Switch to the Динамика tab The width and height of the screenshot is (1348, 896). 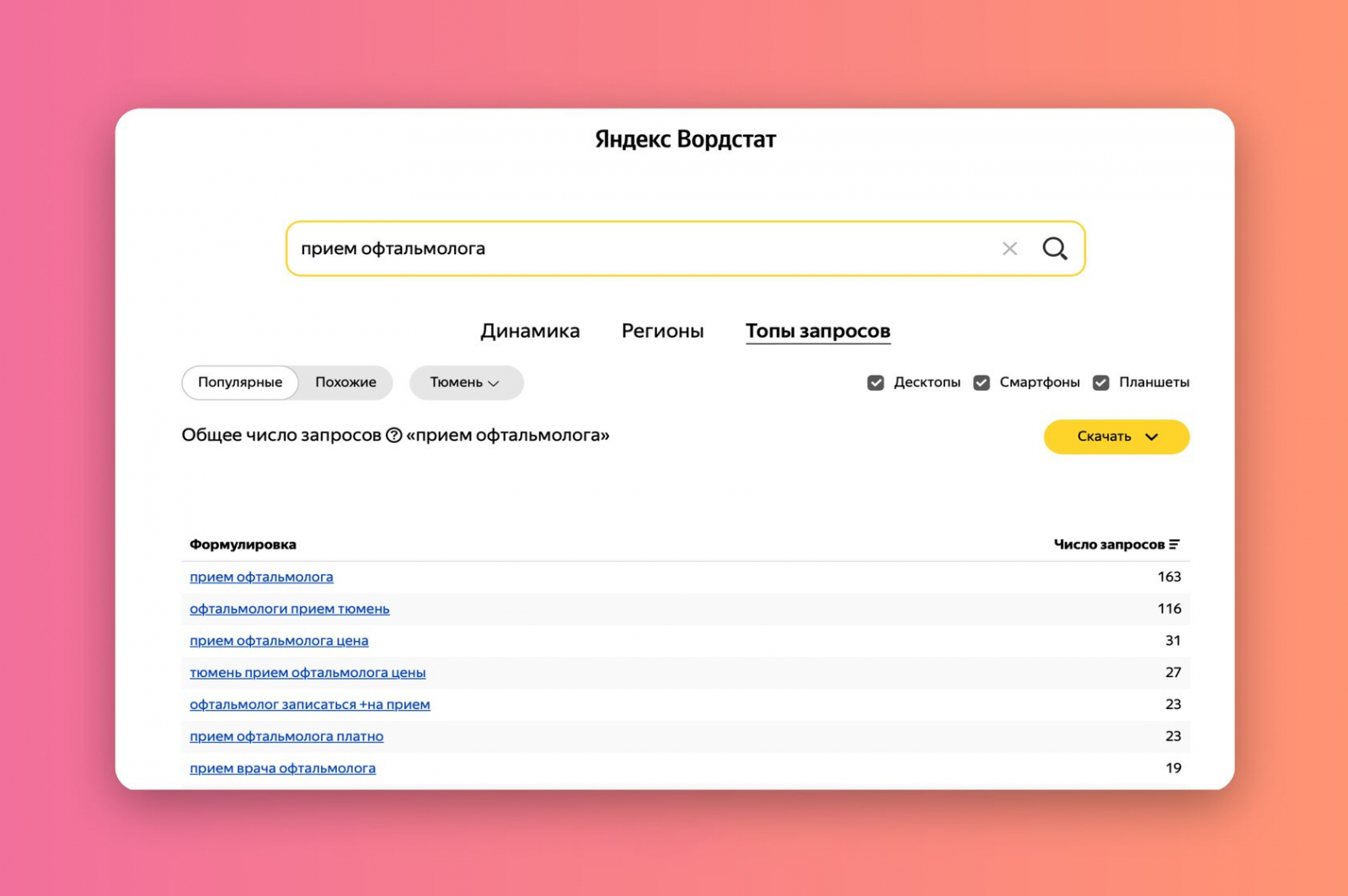click(x=530, y=331)
